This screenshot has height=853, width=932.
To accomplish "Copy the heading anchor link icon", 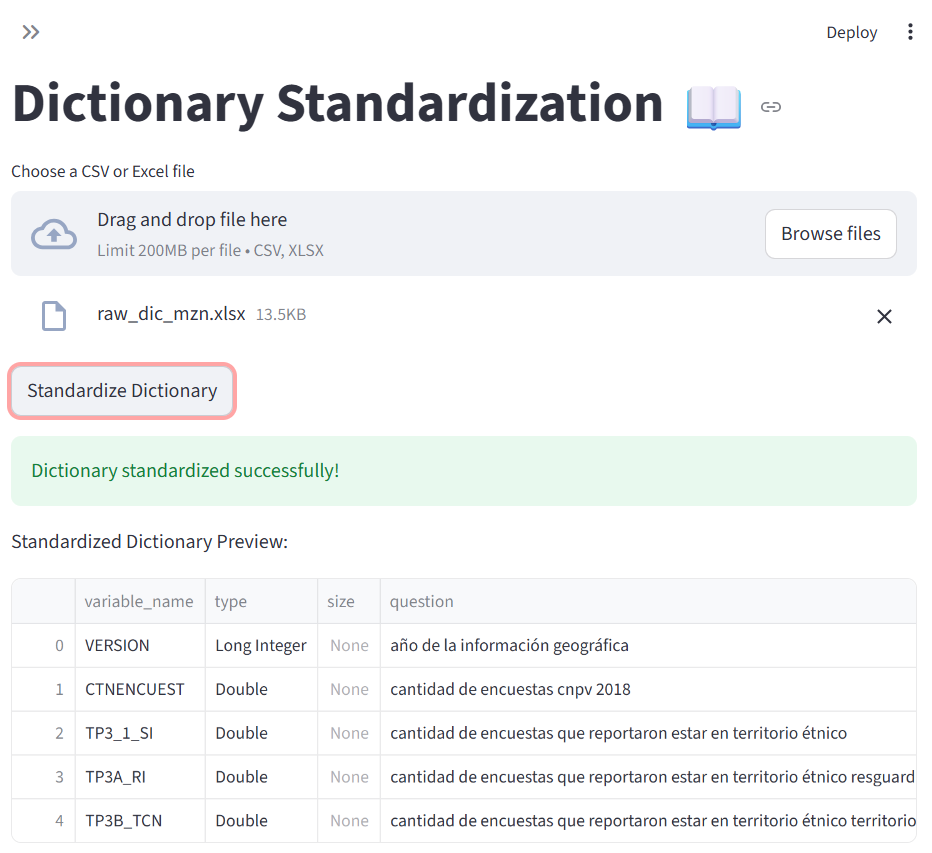I will click(770, 107).
